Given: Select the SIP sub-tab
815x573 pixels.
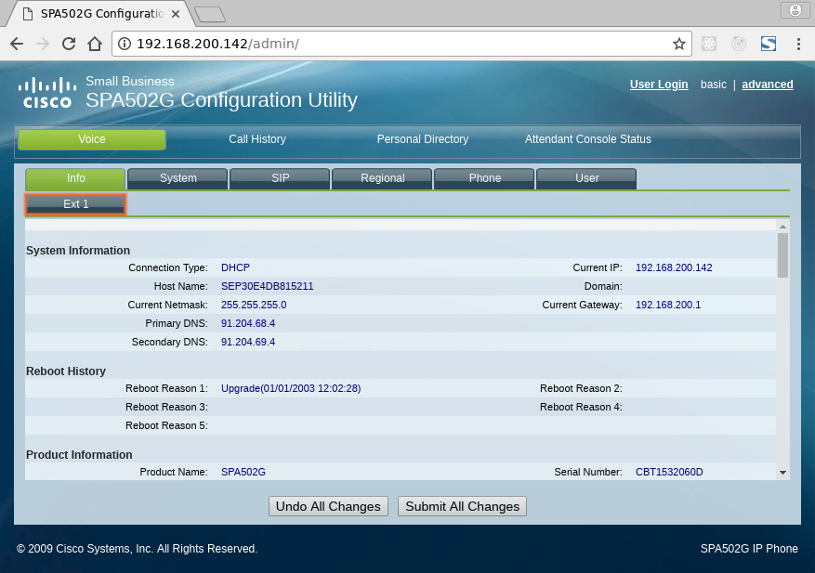Looking at the screenshot, I should (x=280, y=178).
